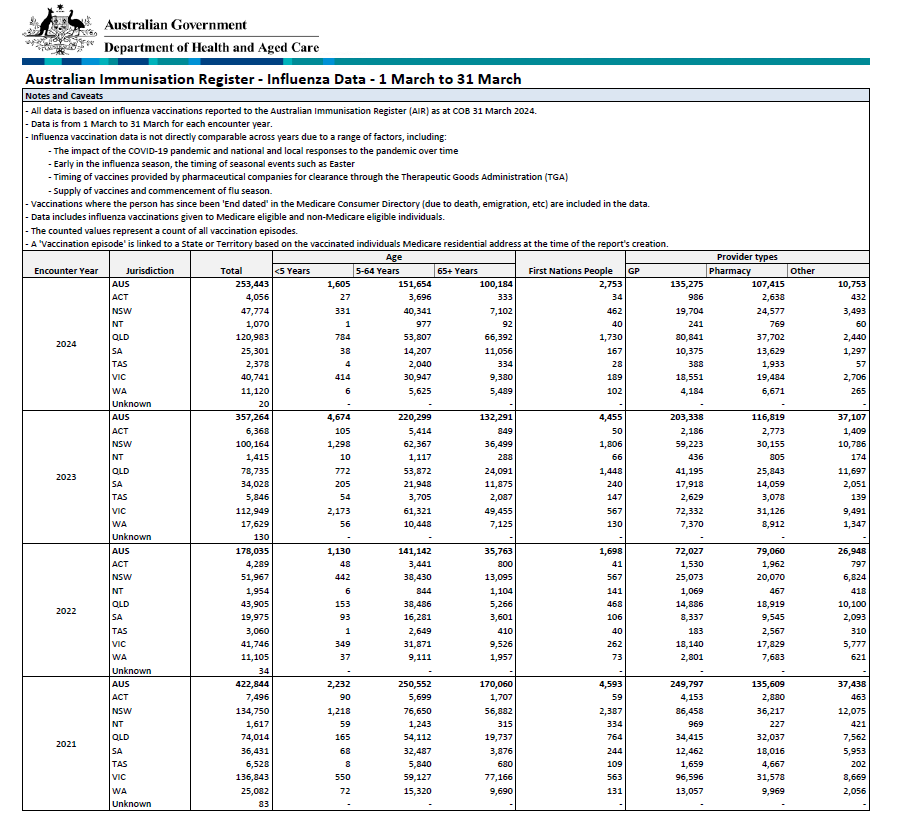
Task: Select the Encounter Year column header
Action: pyautogui.click(x=66, y=271)
